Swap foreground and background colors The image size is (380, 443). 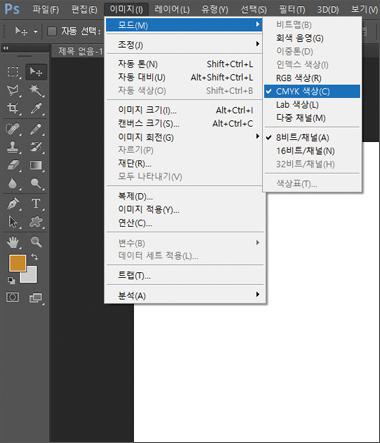tap(34, 257)
